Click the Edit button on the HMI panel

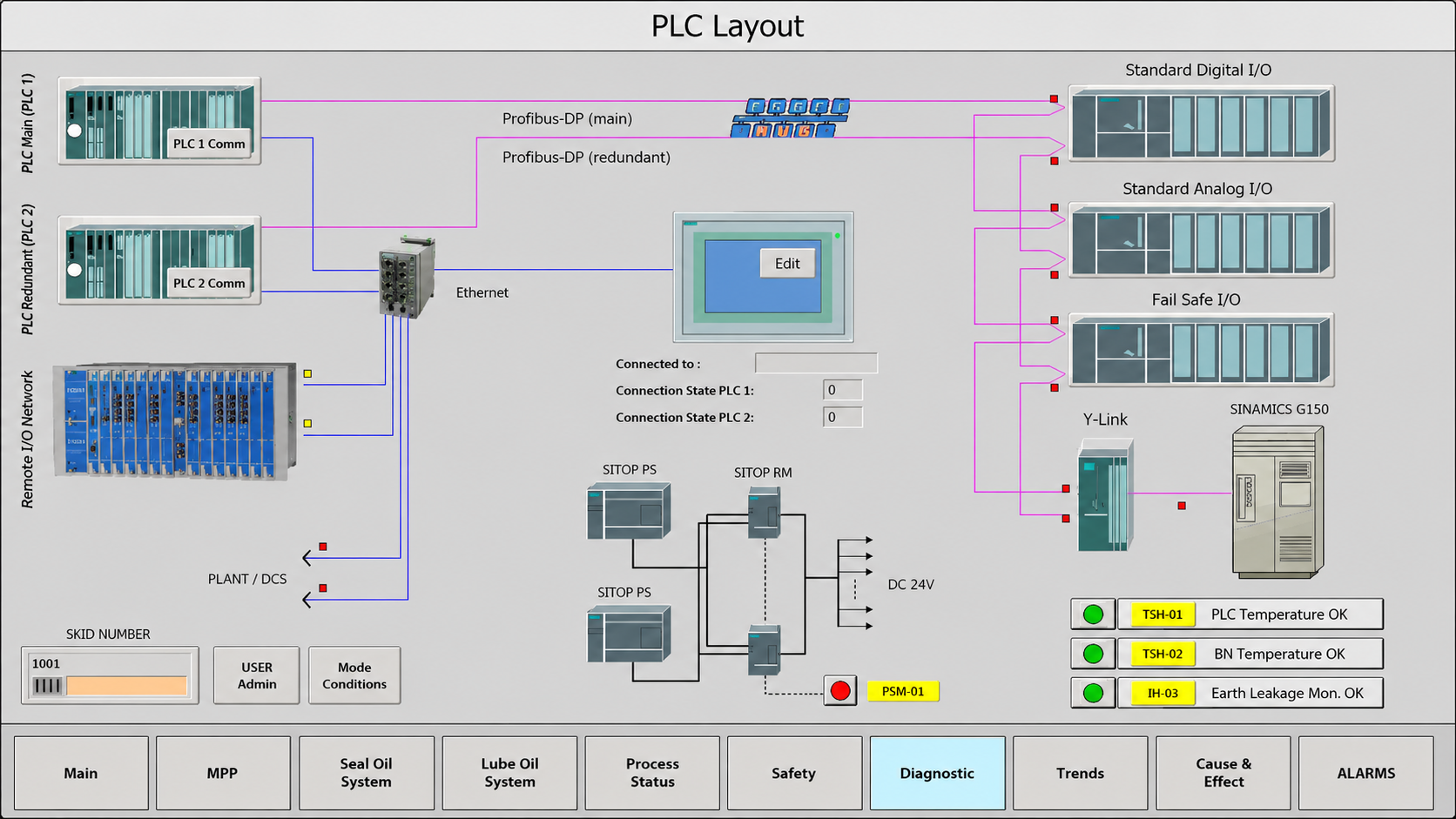787,264
